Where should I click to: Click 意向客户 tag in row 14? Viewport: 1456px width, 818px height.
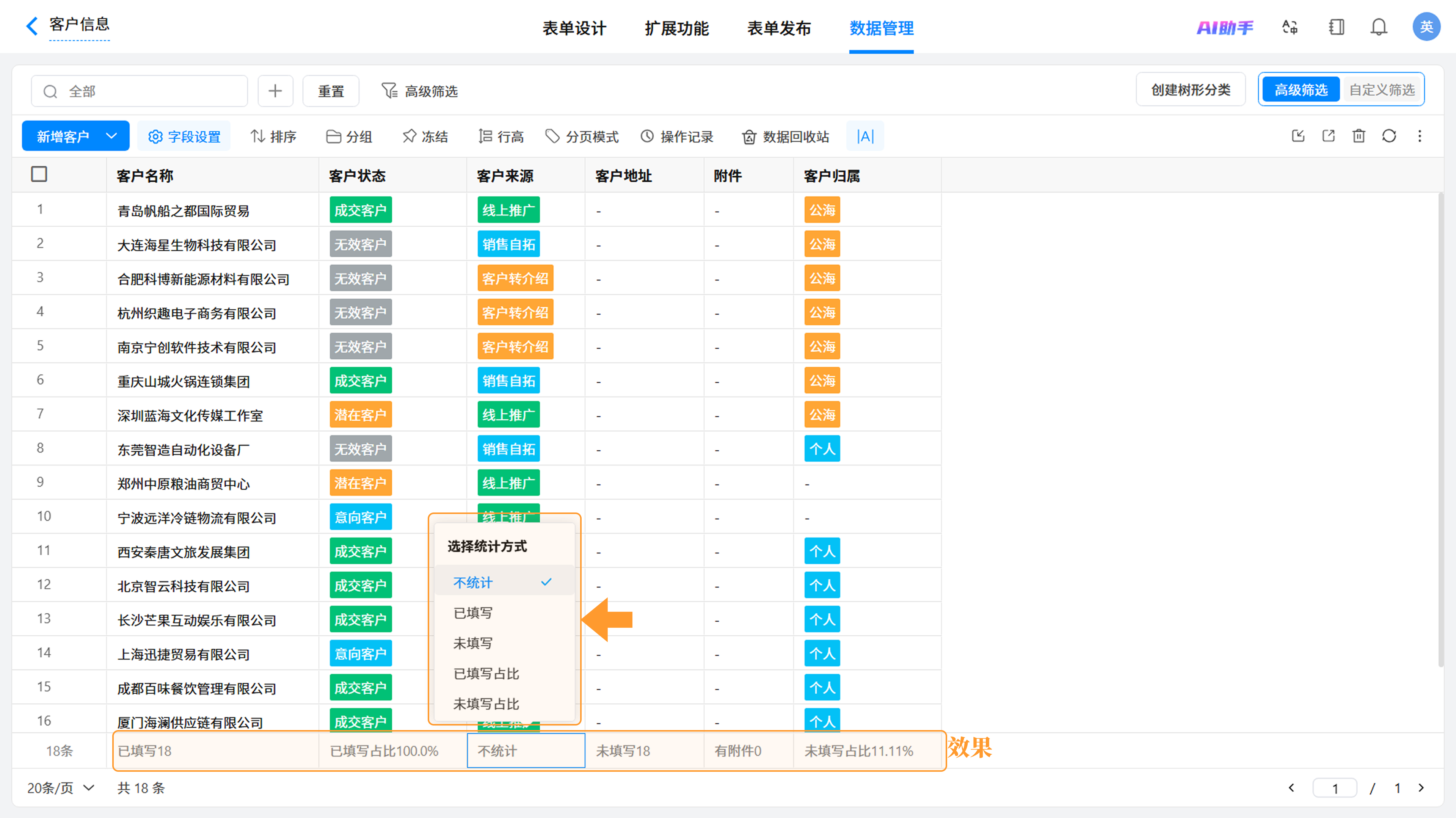tap(361, 654)
